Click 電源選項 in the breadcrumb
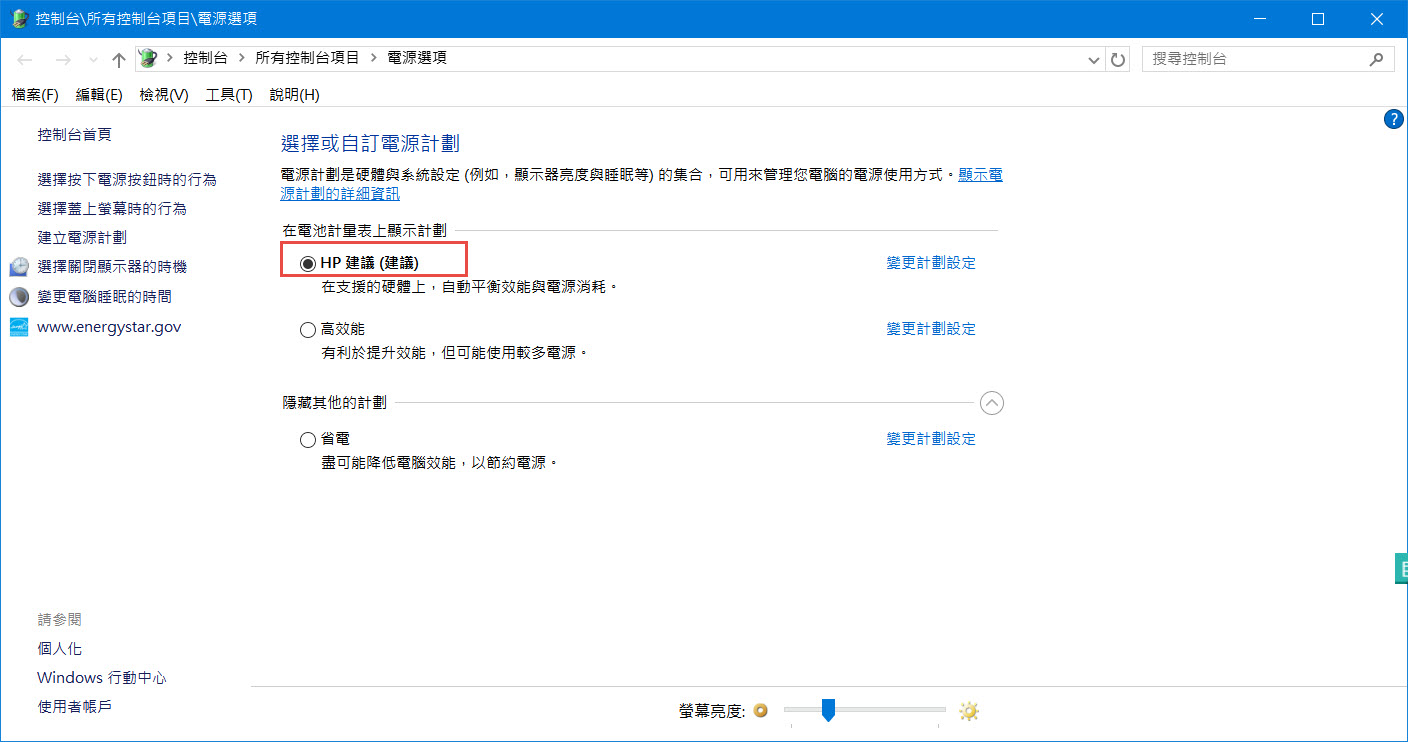This screenshot has width=1408, height=742. pos(417,58)
